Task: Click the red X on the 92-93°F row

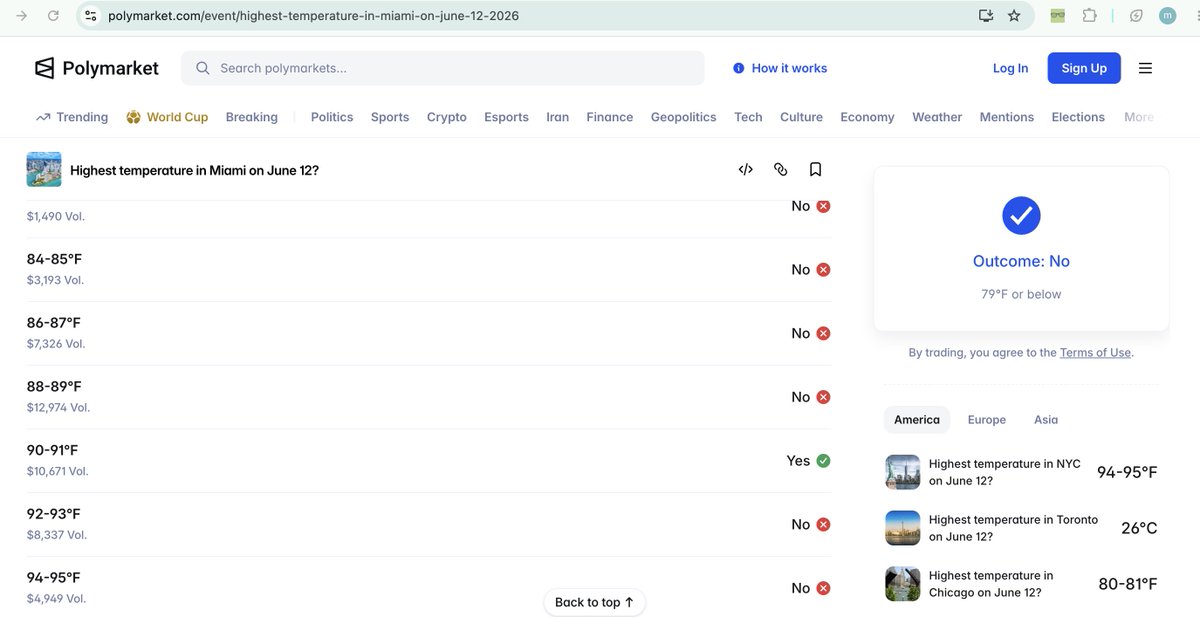Action: tap(824, 524)
